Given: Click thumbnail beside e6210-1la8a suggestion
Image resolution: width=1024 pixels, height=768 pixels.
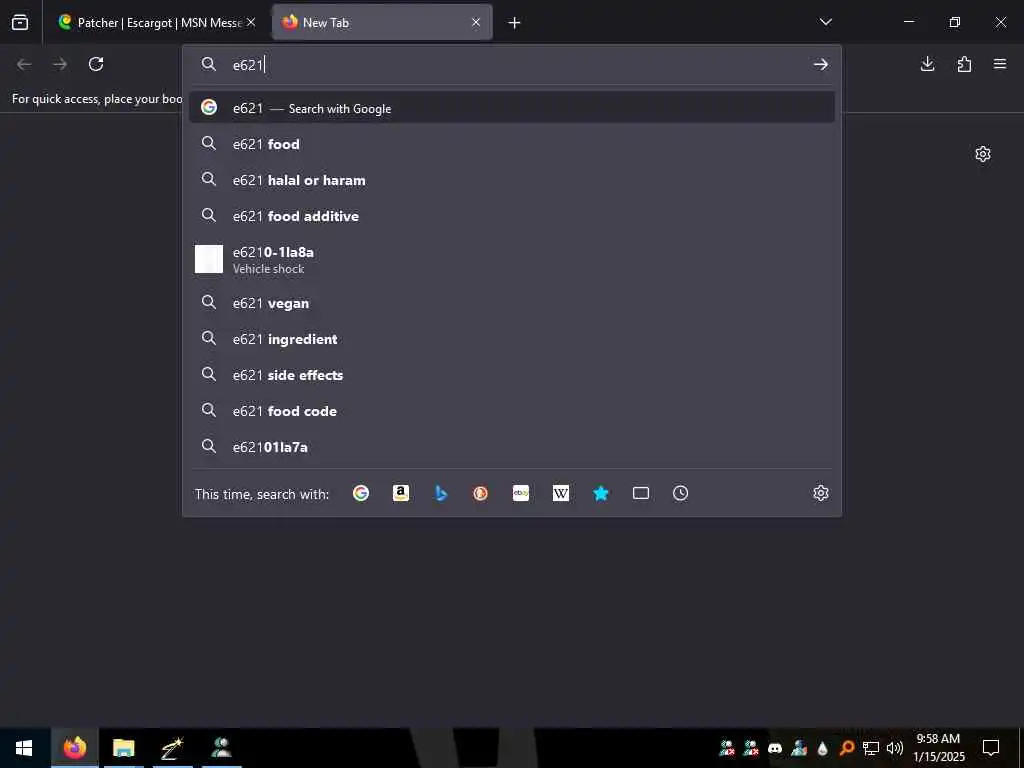Looking at the screenshot, I should point(209,259).
